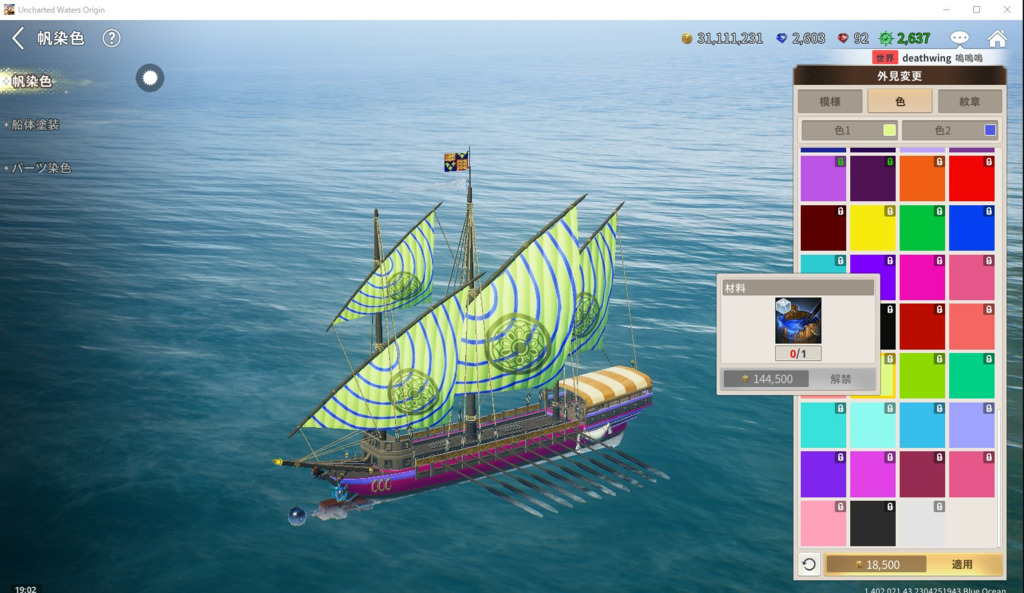Click the green ship-wheel currency icon
The height and width of the screenshot is (593, 1024).
886,39
